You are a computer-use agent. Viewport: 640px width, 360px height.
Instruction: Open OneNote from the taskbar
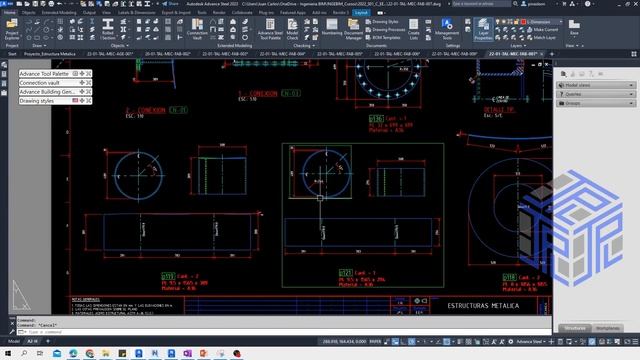click(187, 353)
